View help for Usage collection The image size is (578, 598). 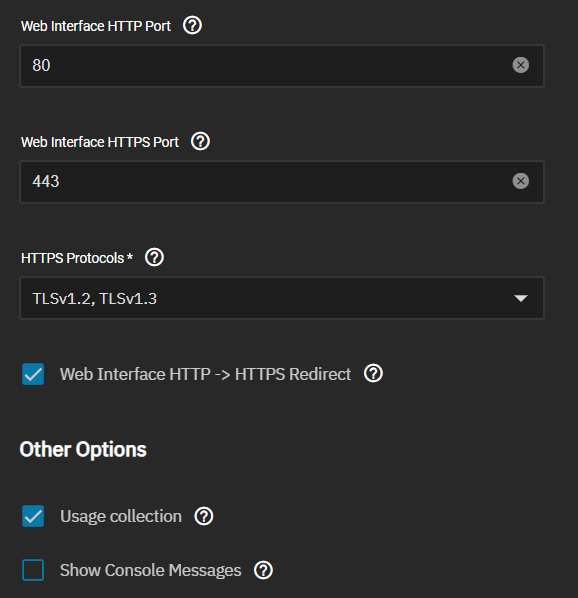click(204, 516)
